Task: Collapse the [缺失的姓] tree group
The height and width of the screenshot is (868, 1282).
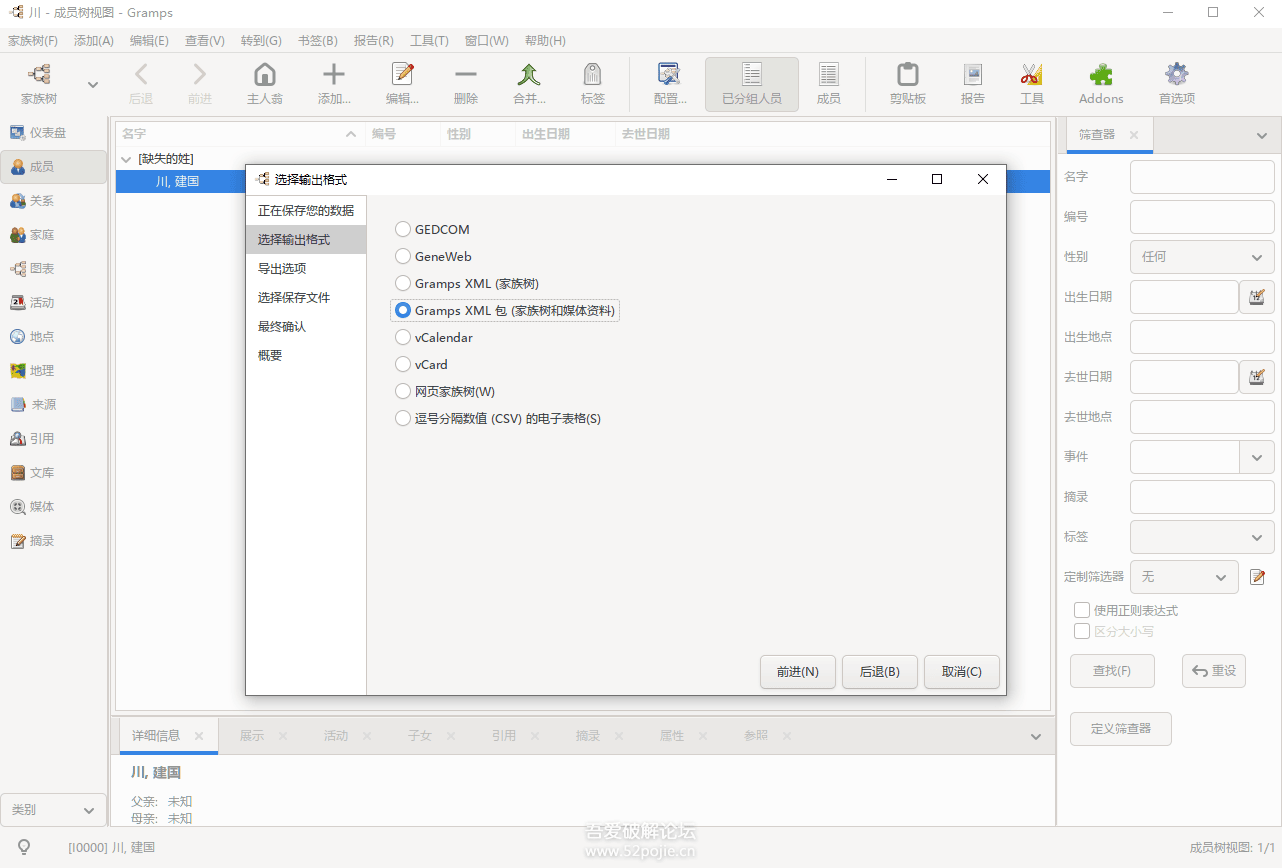Action: click(x=126, y=159)
